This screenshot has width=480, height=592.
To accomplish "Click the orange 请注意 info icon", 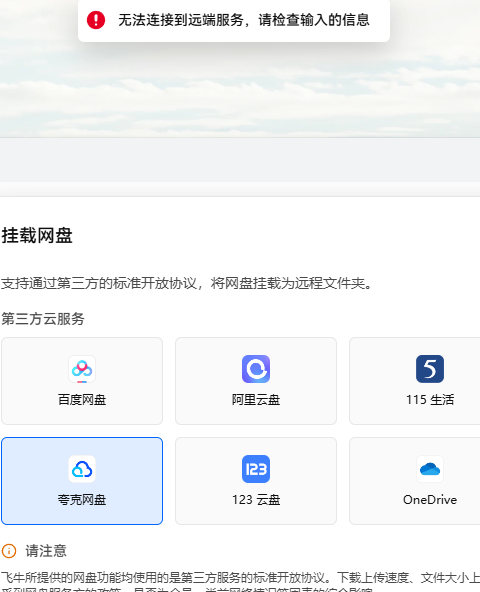I will click(9, 551).
